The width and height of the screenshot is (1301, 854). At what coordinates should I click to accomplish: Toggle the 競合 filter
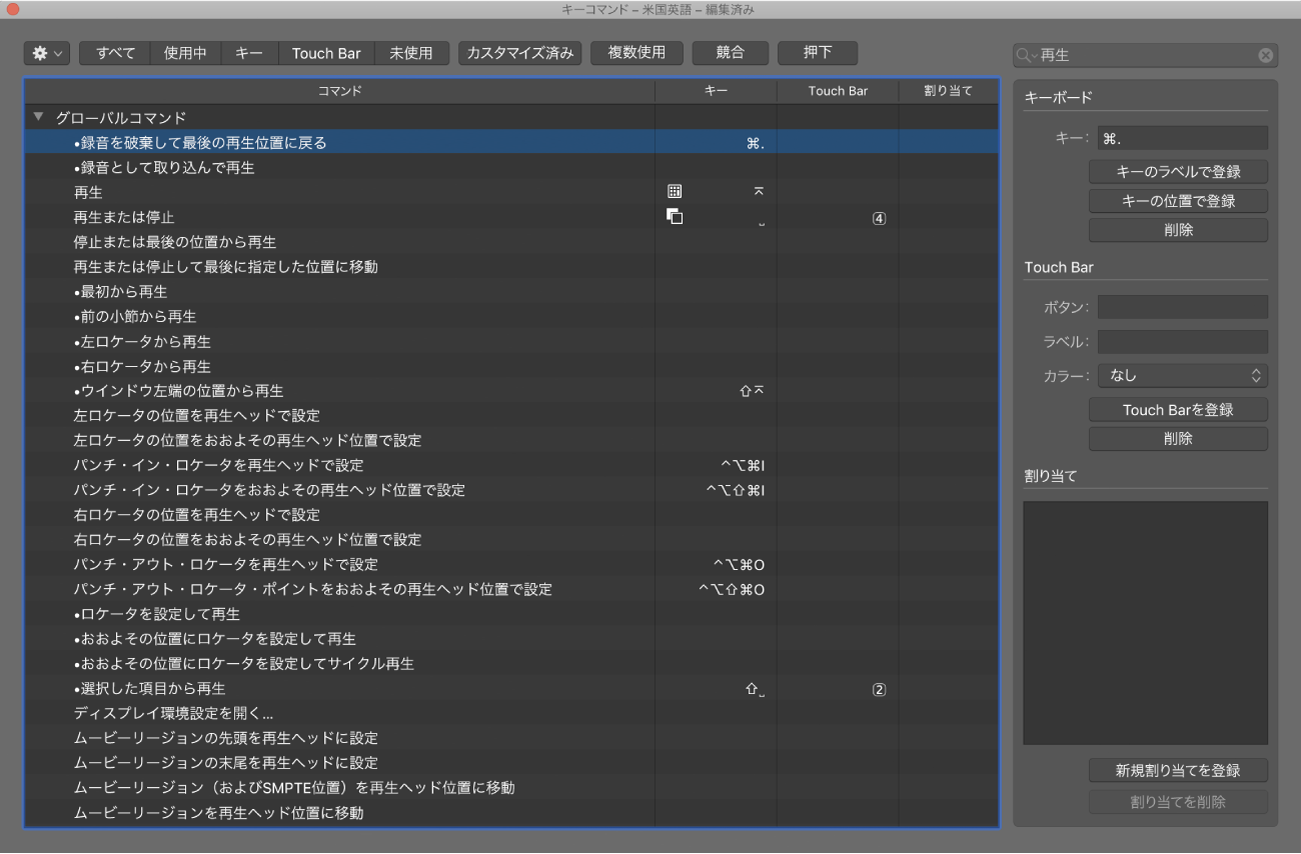pyautogui.click(x=729, y=53)
